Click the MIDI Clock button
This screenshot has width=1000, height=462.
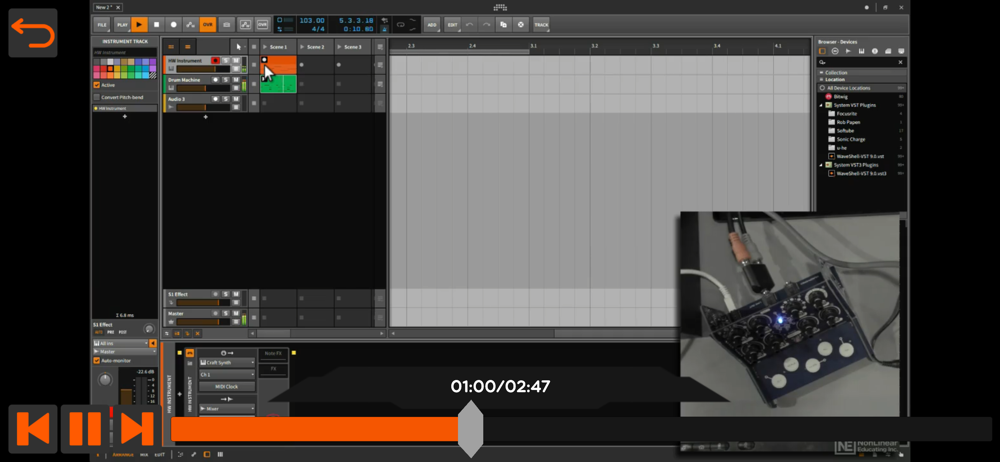(x=227, y=387)
